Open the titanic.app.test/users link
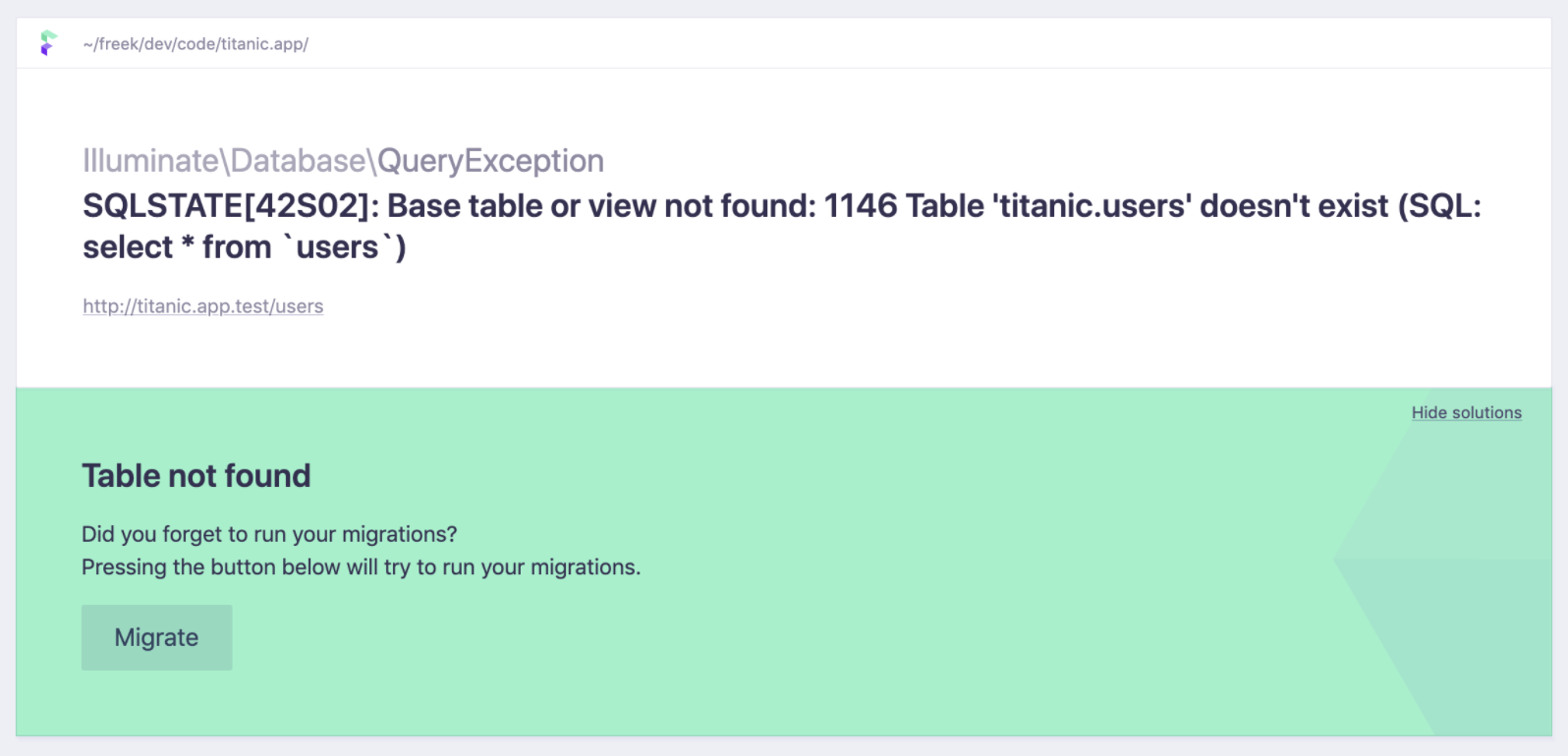 pos(202,306)
